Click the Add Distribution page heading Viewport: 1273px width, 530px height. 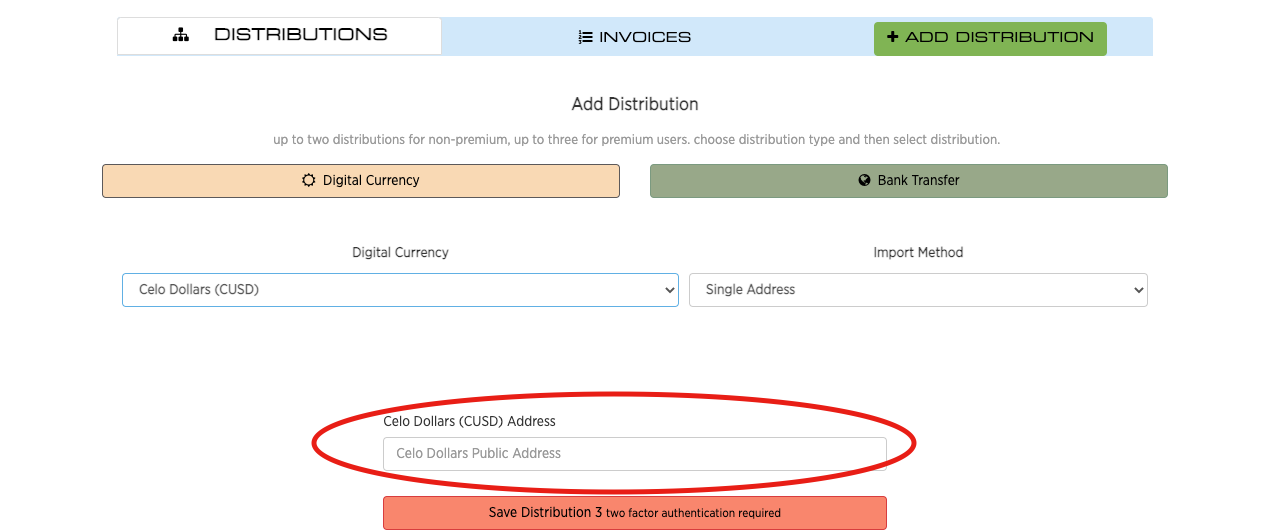point(635,104)
